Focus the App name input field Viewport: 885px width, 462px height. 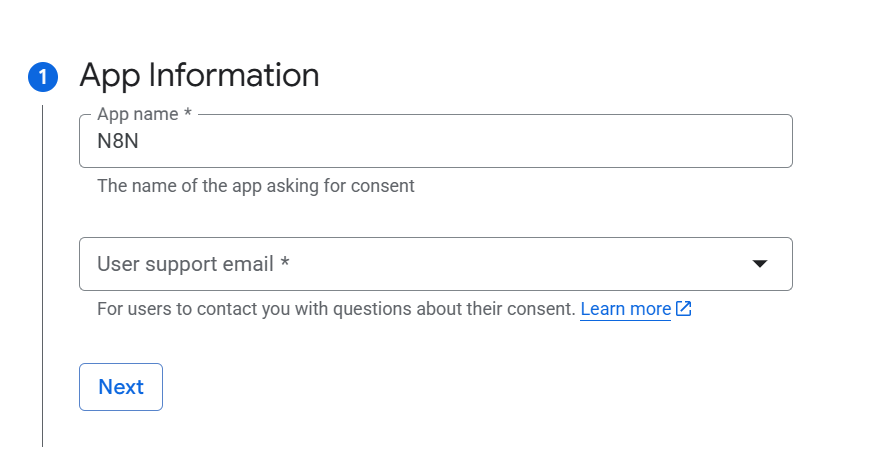coord(435,142)
